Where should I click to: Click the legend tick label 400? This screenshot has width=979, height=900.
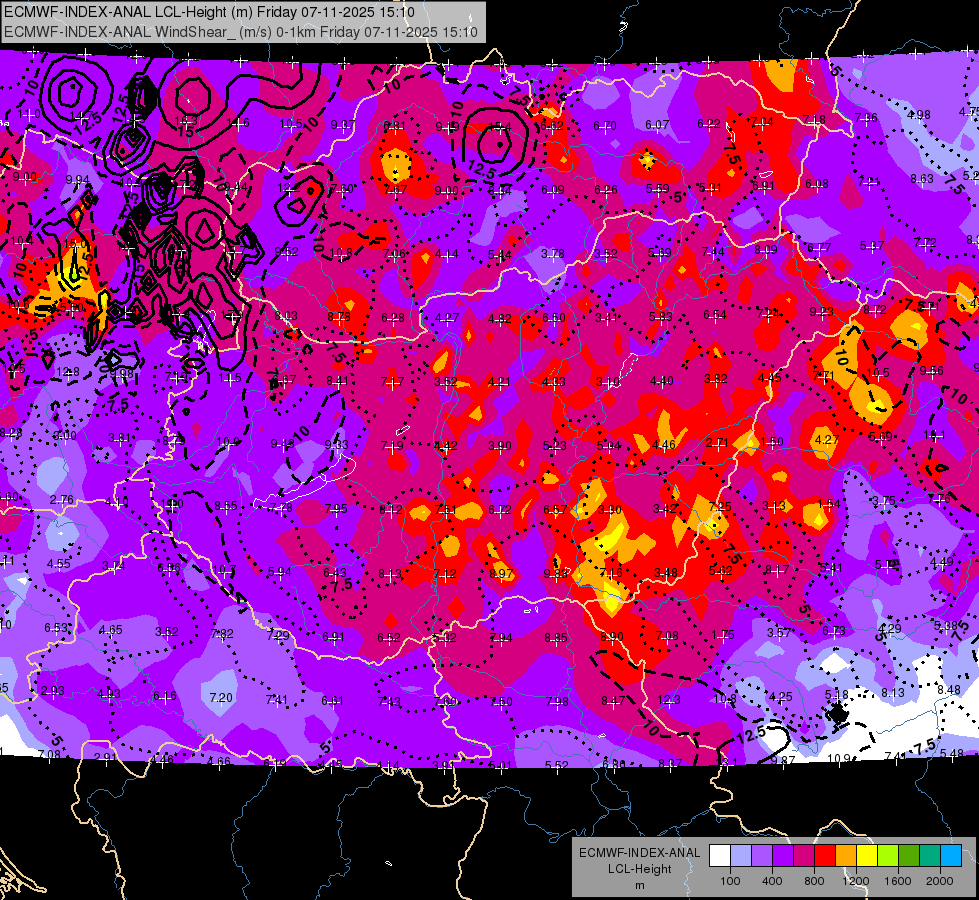point(772,881)
